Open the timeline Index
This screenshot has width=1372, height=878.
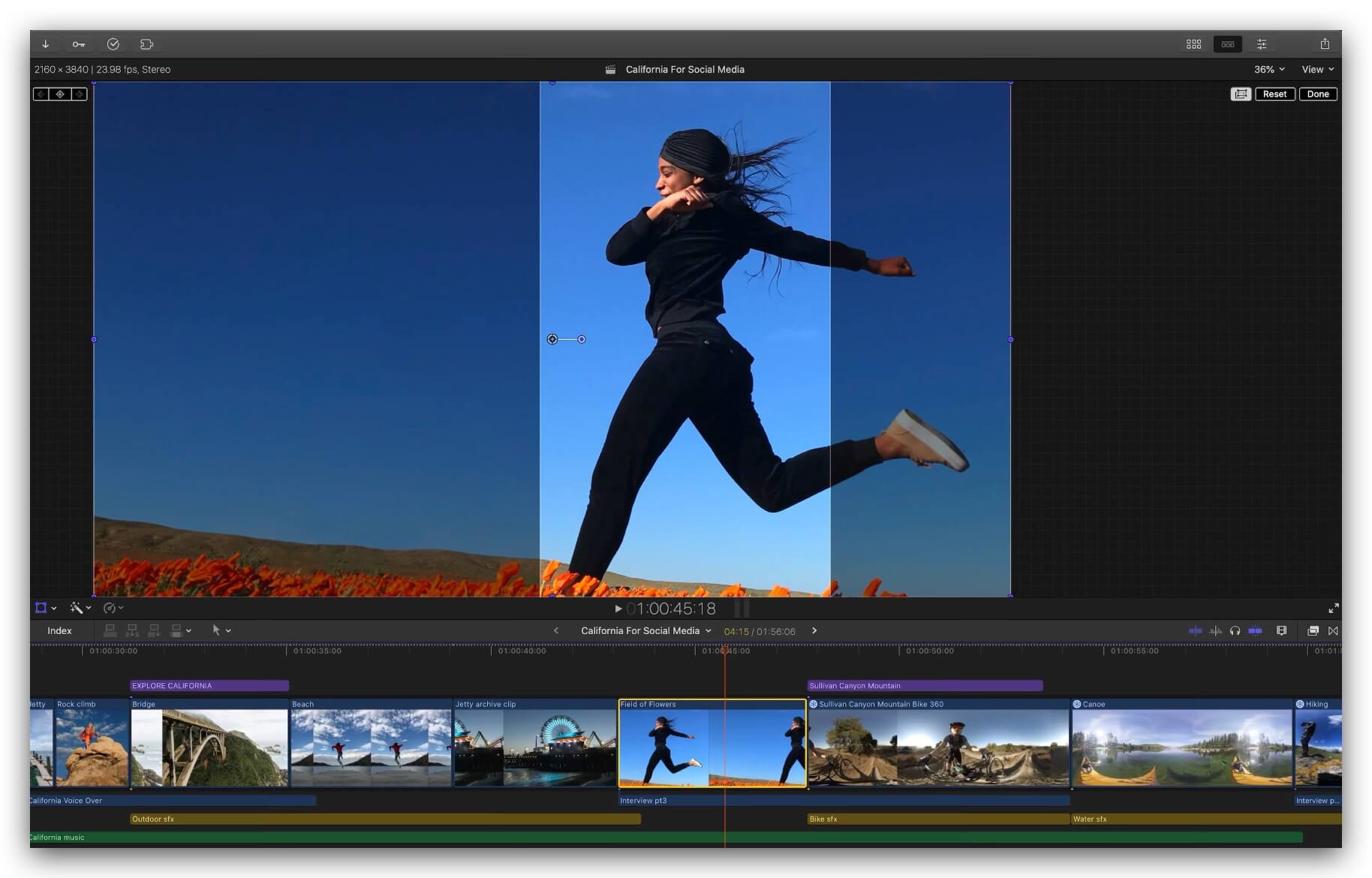pyautogui.click(x=59, y=630)
